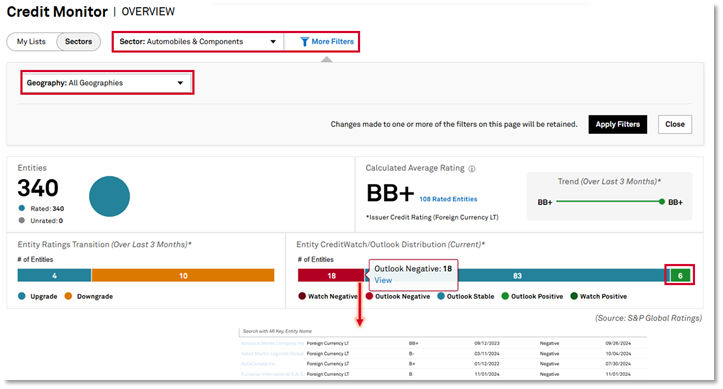Click the Outlook Positive legend dot
Screen dimensions: 723x389
[x=505, y=296]
